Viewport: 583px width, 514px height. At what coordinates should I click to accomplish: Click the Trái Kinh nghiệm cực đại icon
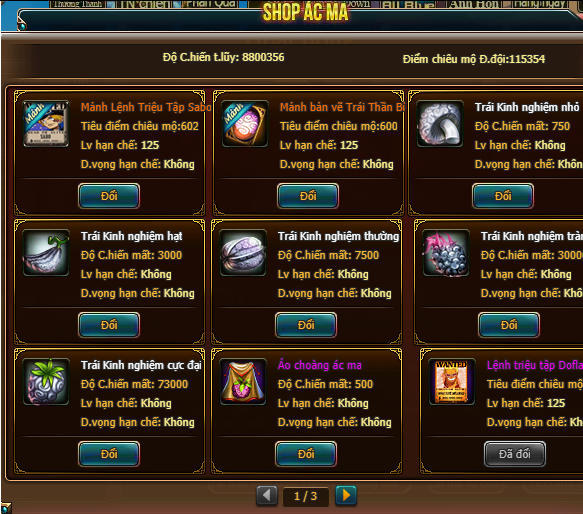[x=46, y=382]
